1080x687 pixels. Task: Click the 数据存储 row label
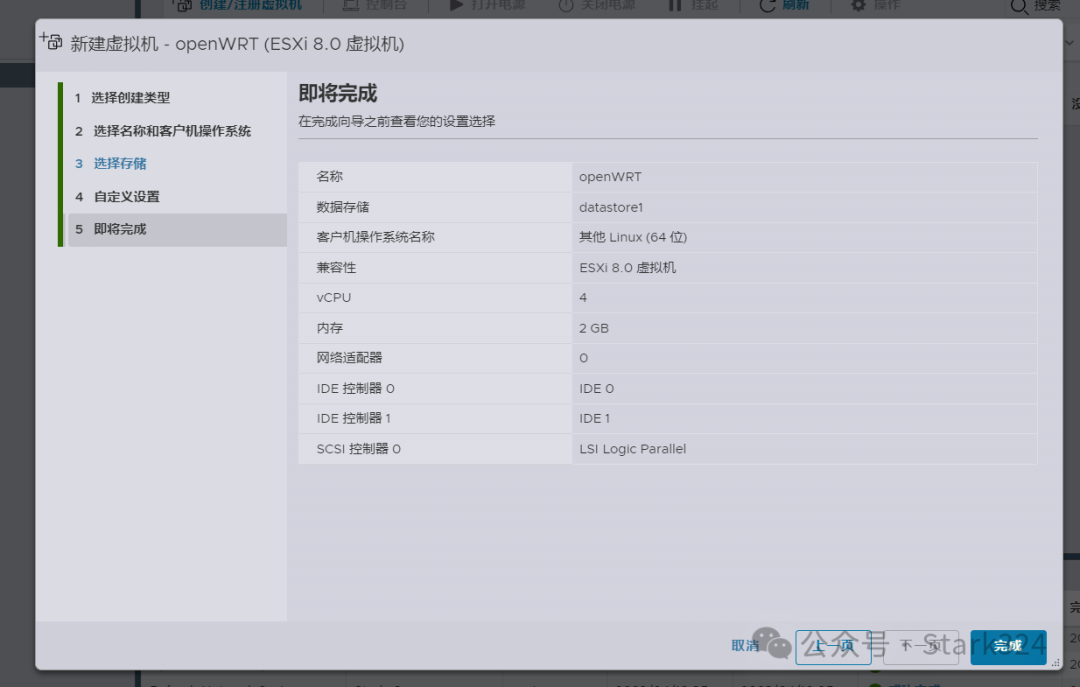(342, 207)
